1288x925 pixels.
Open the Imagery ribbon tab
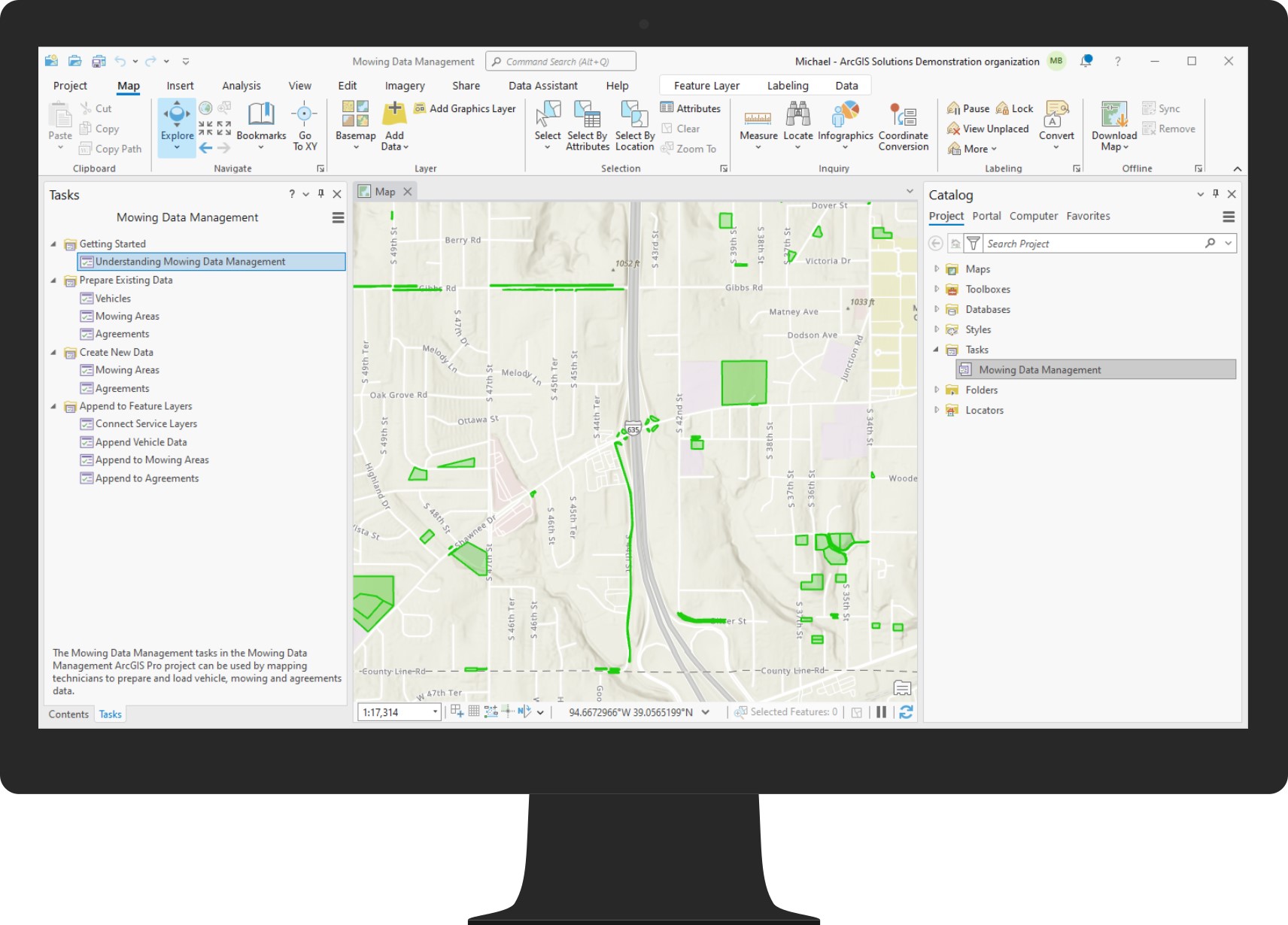405,86
